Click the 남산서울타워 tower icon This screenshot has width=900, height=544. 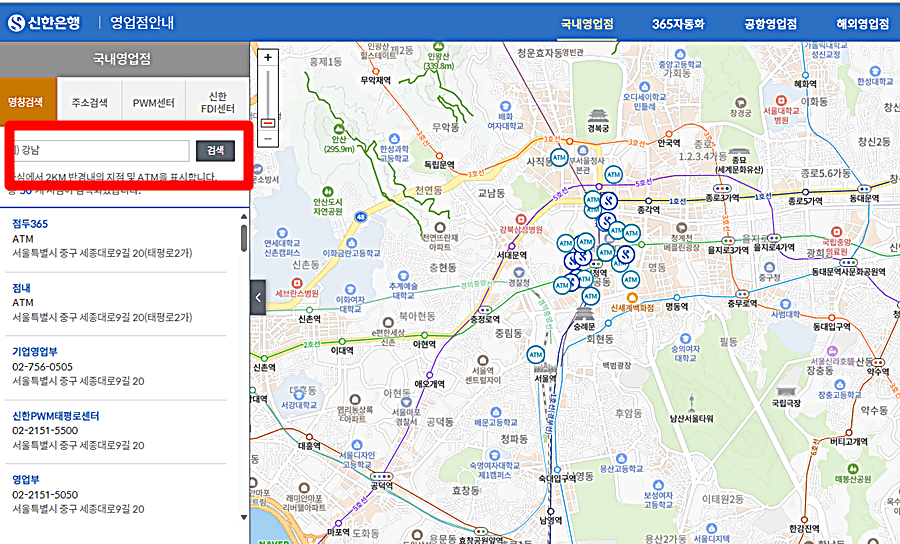point(692,403)
